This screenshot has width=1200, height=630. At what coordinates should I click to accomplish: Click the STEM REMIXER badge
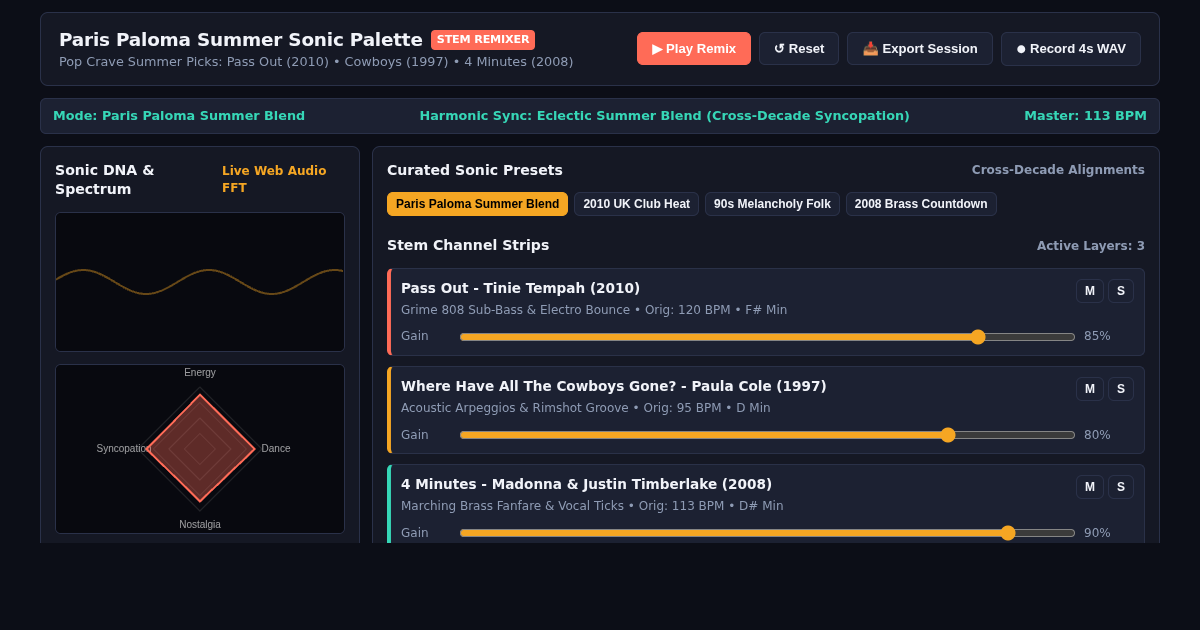483,40
